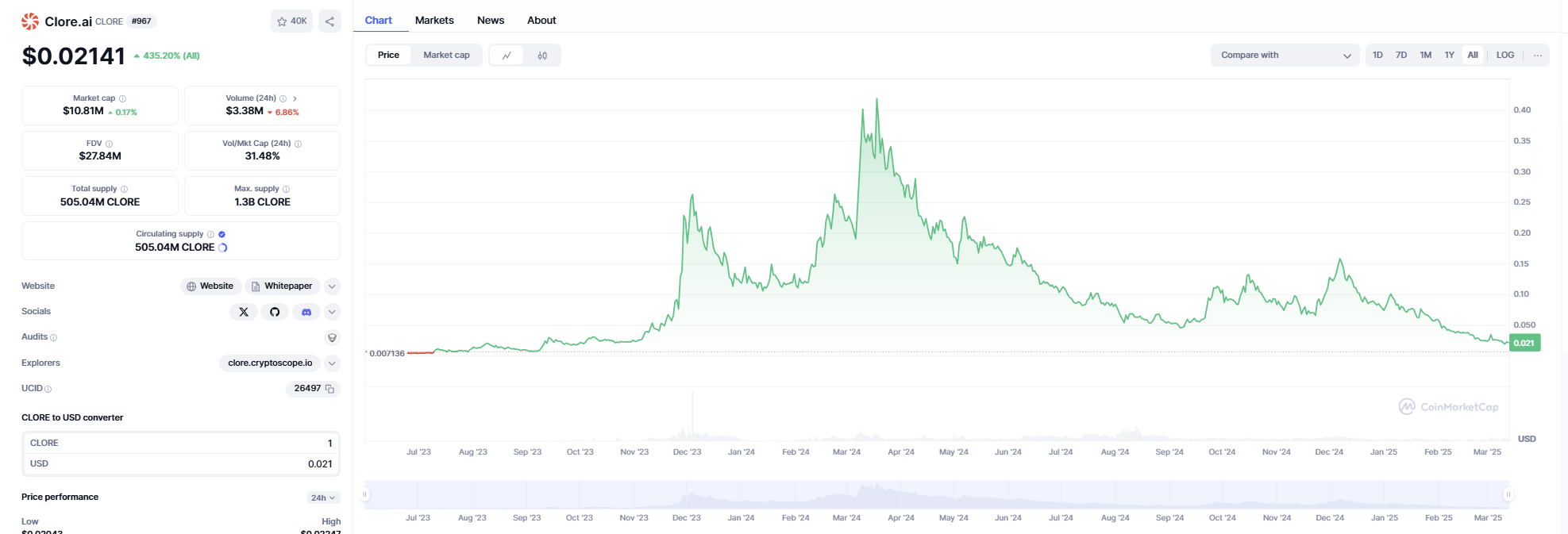Screen dimensions: 1568x534
Task: Select the 1M time range
Action: (1426, 56)
